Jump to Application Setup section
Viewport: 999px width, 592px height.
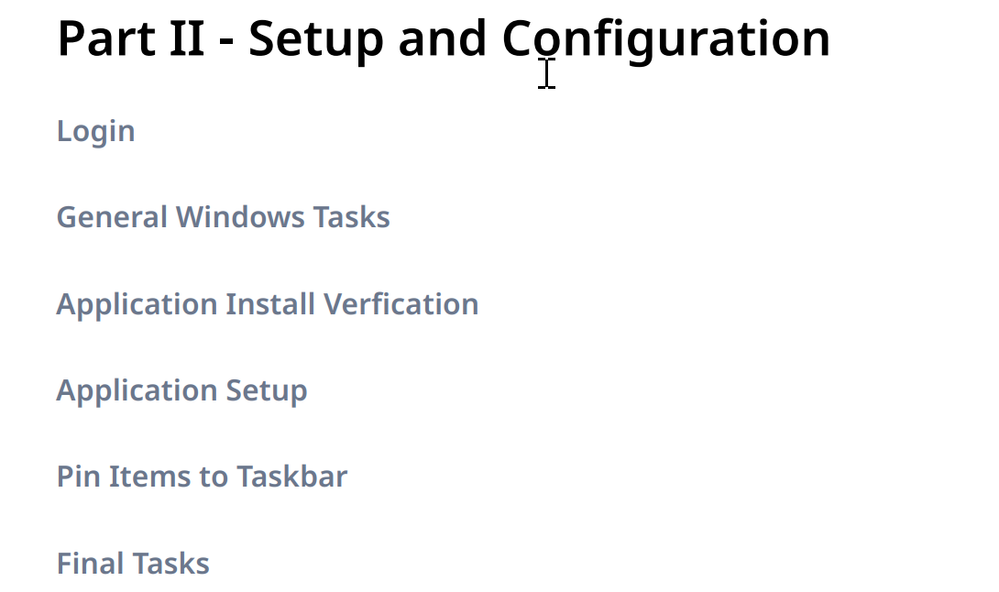coord(182,391)
